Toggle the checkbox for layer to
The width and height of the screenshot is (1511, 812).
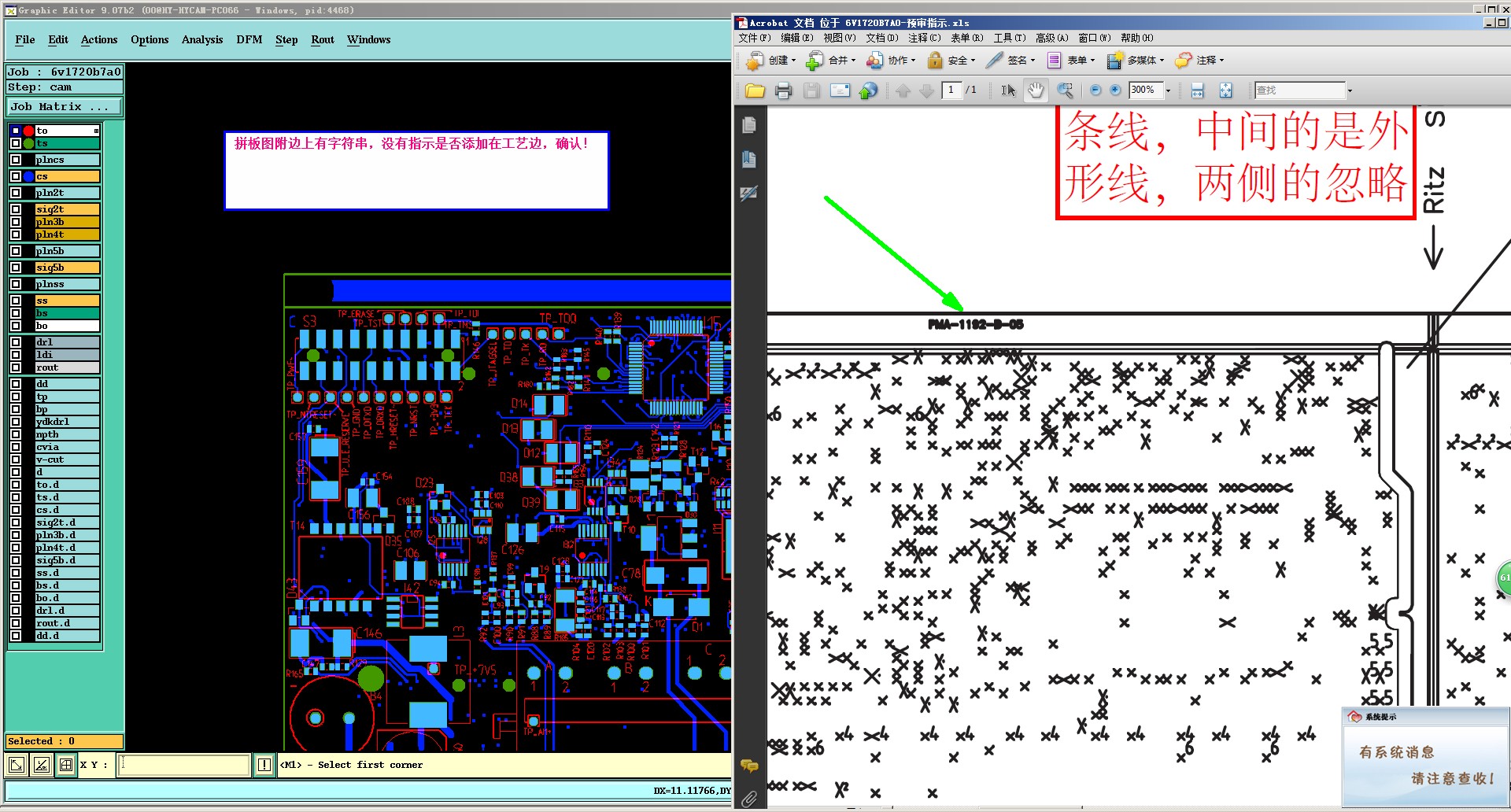[x=16, y=131]
